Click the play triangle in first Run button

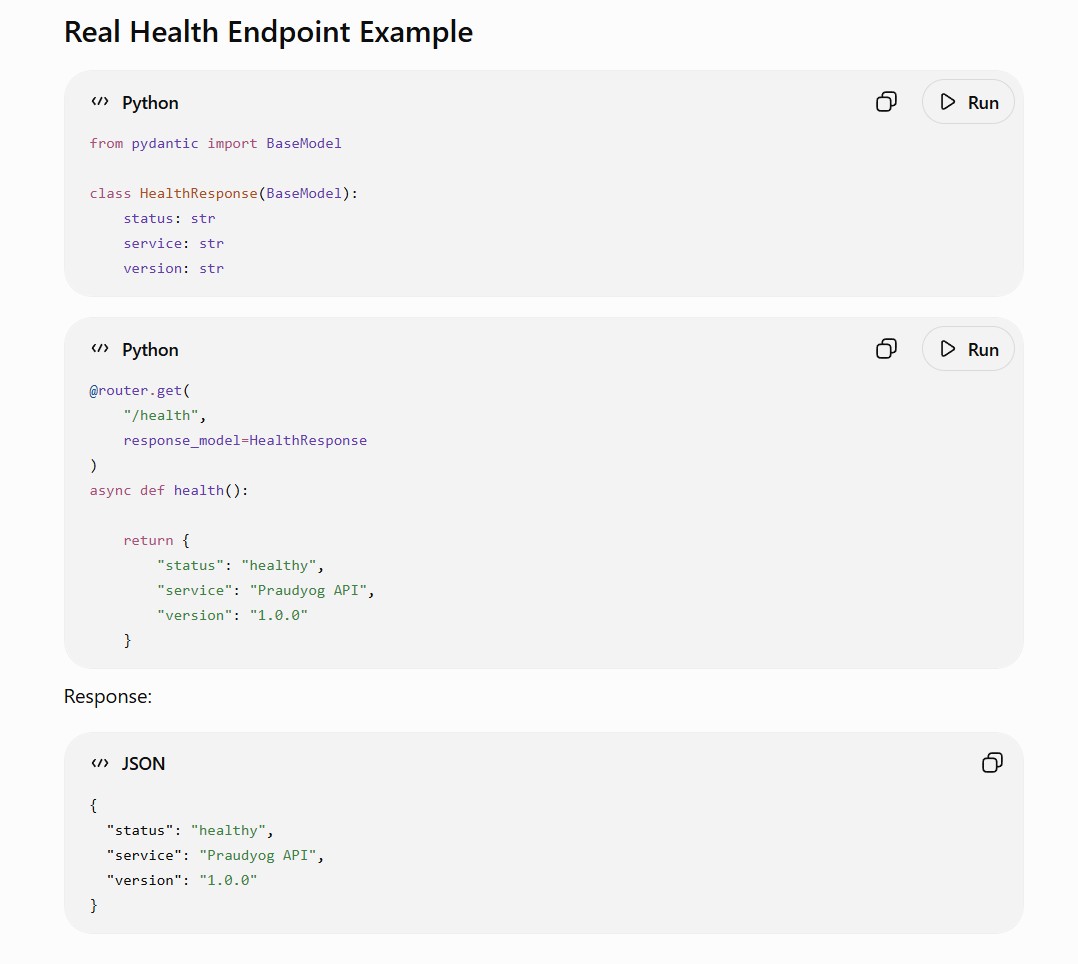point(948,102)
